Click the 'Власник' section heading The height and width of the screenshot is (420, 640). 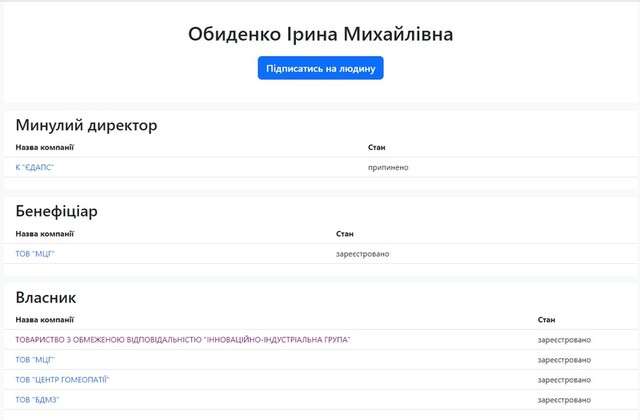[46, 297]
